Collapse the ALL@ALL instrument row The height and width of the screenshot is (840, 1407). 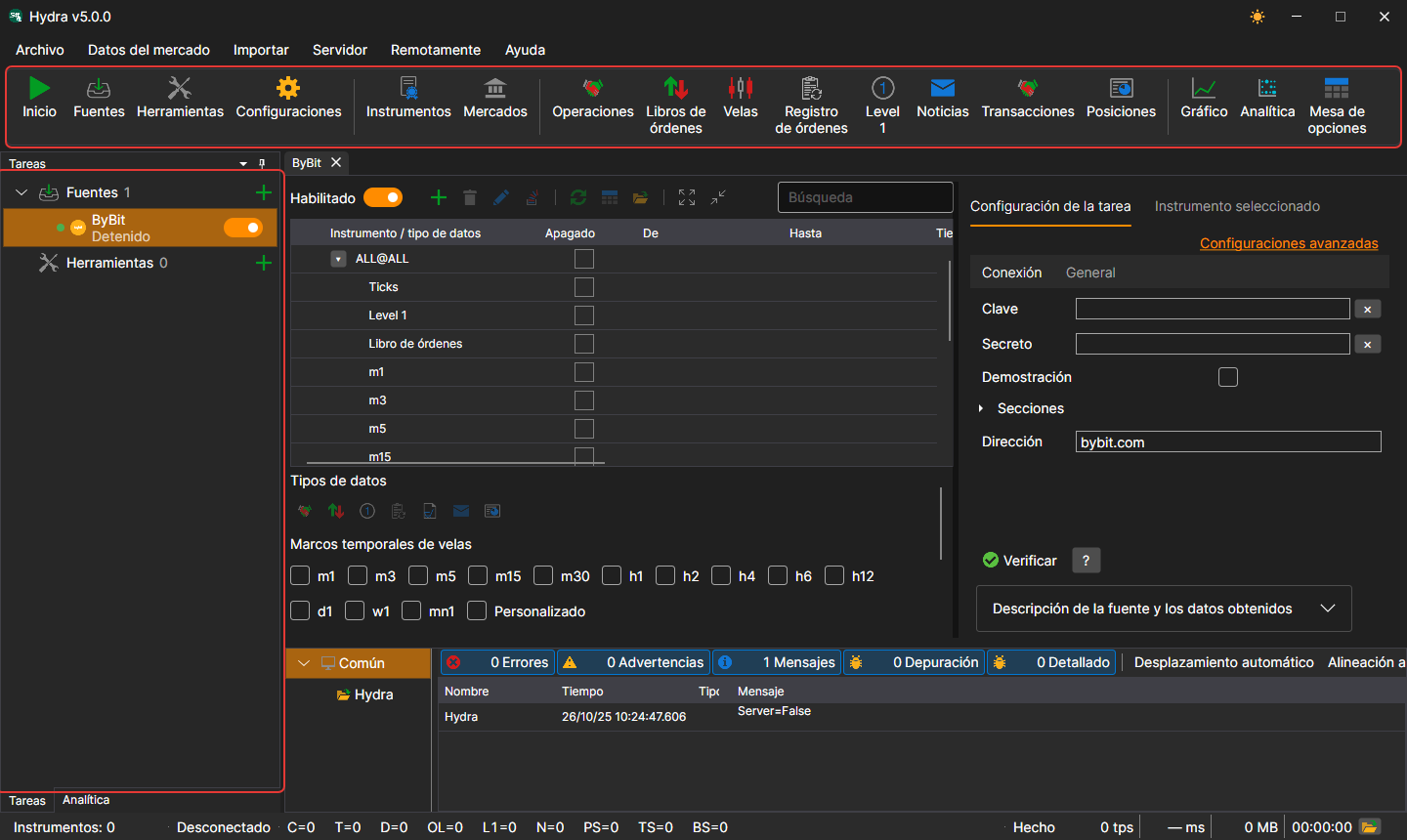pos(338,259)
